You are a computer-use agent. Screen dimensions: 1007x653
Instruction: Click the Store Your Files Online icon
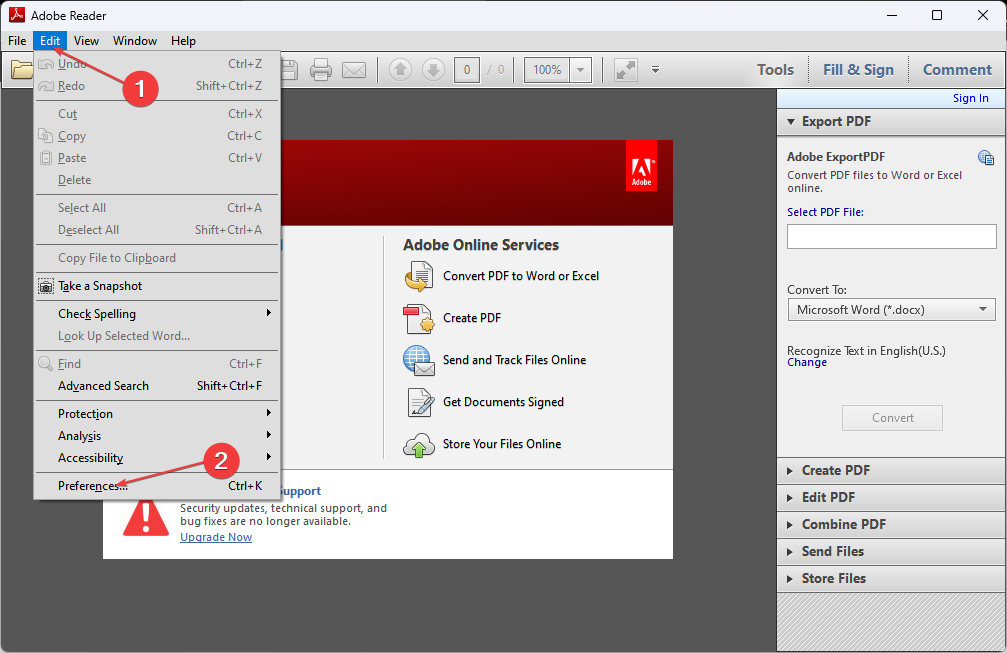pyautogui.click(x=419, y=444)
